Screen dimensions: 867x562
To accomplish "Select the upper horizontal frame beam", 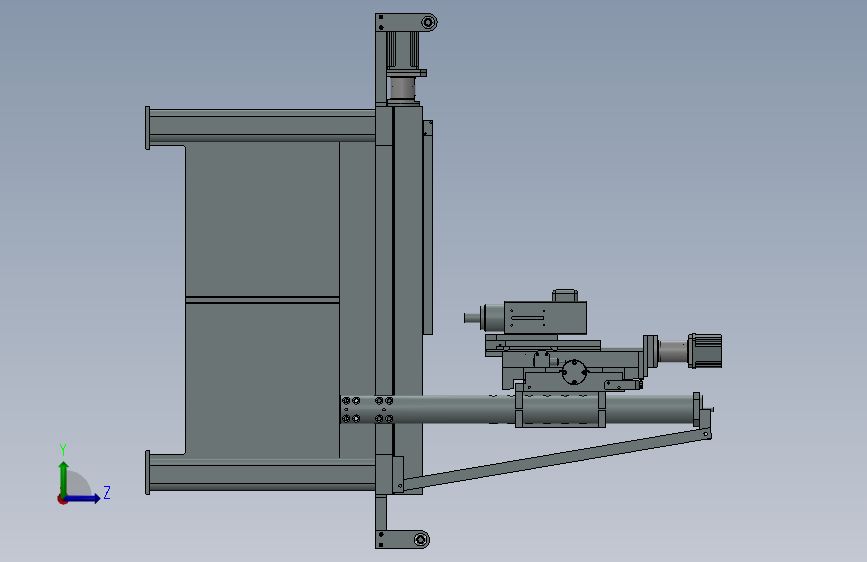I will [x=262, y=126].
